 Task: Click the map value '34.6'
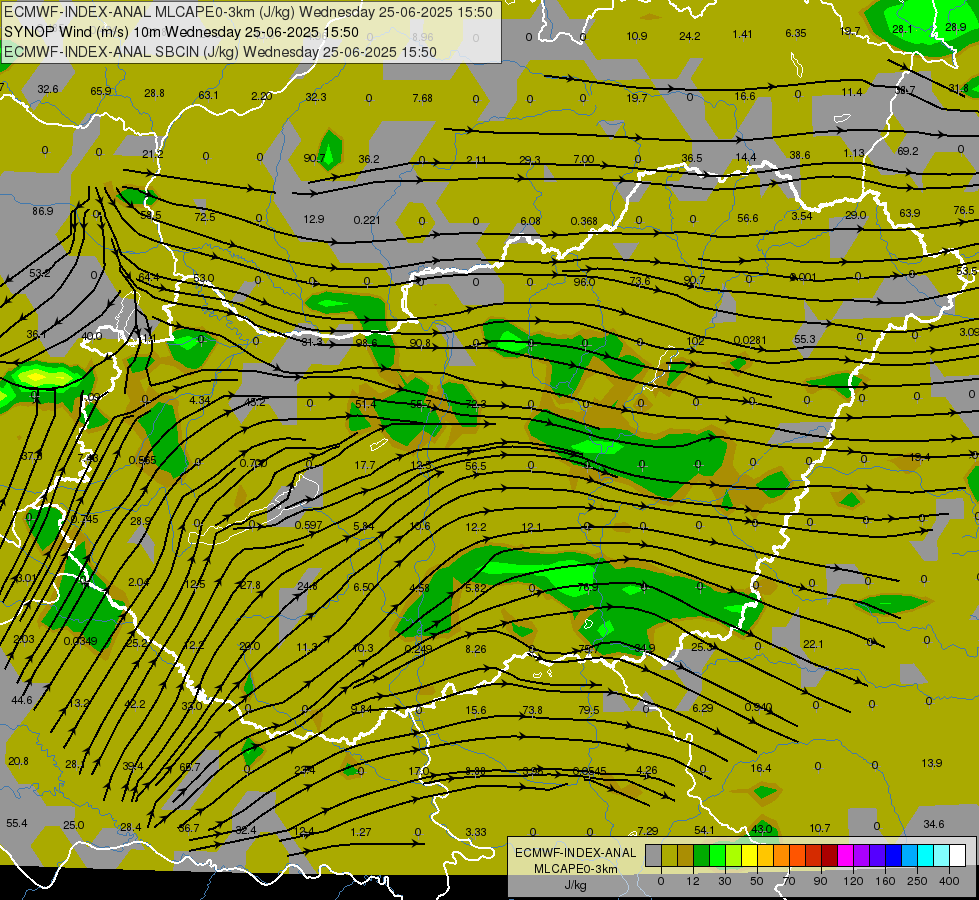(x=933, y=824)
